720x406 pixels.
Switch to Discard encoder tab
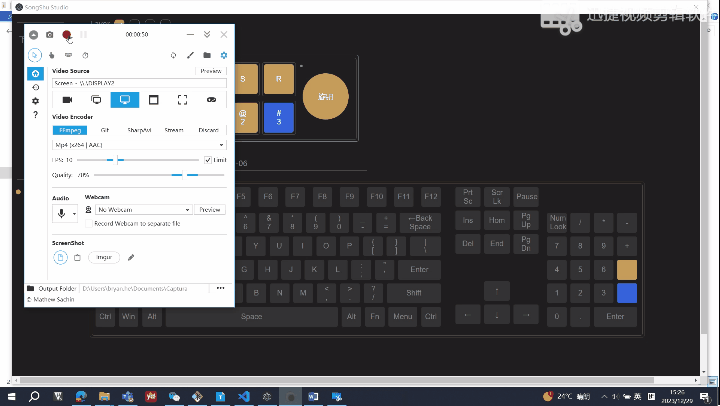[208, 130]
